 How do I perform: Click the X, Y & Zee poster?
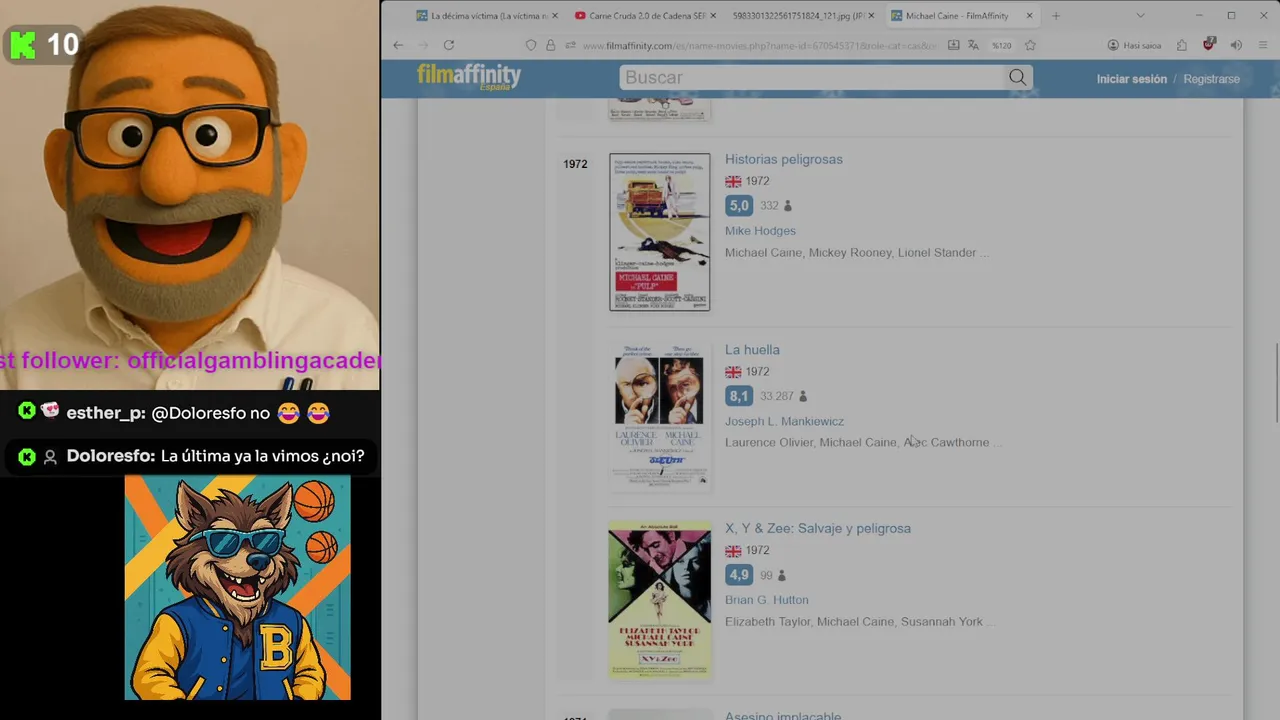(x=659, y=600)
